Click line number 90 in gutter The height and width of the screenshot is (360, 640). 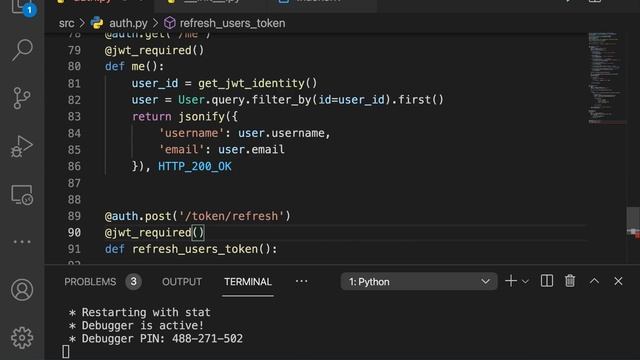[74, 233]
